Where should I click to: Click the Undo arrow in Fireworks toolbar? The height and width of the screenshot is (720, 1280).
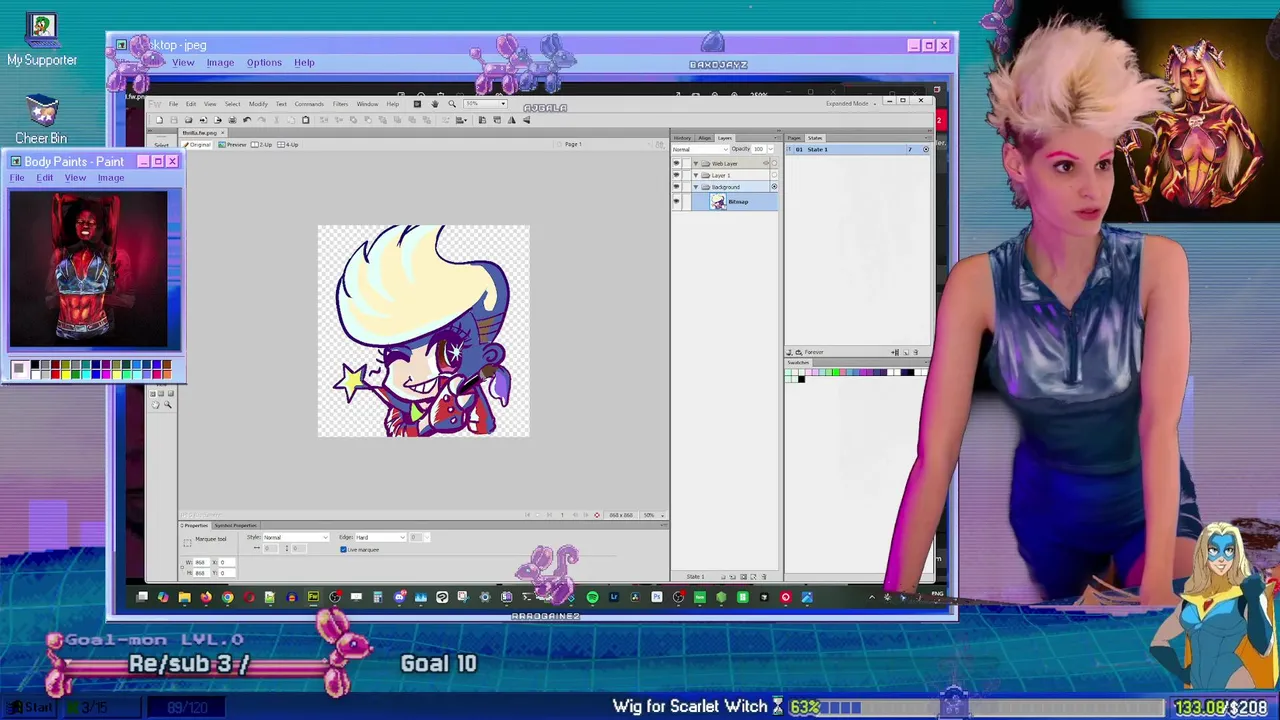coord(247,120)
